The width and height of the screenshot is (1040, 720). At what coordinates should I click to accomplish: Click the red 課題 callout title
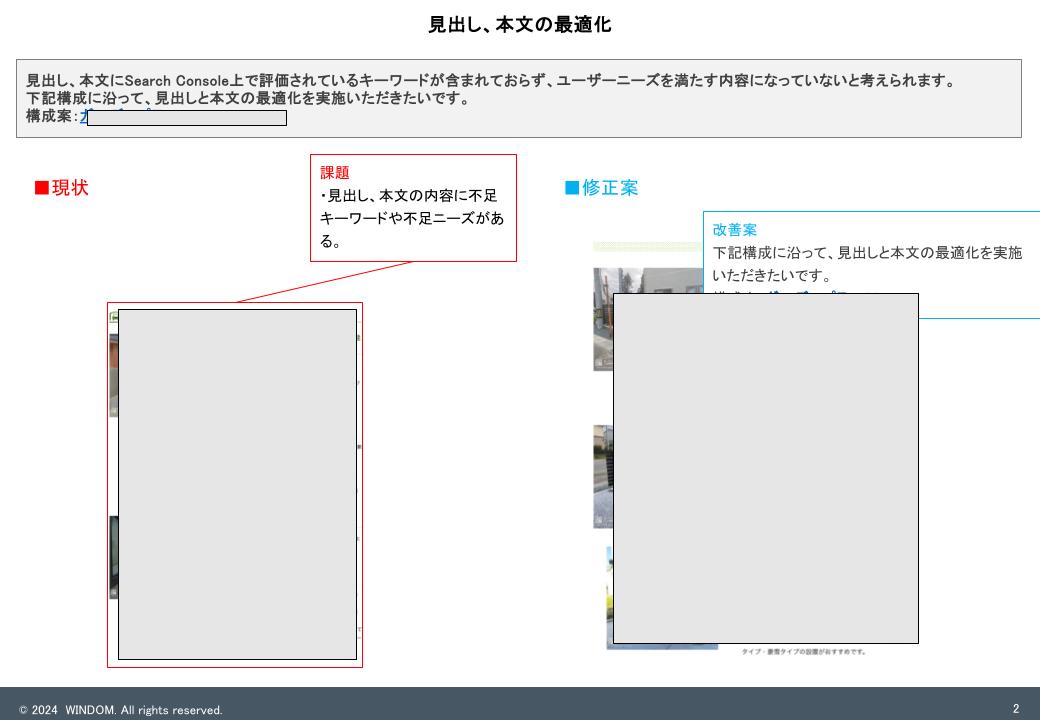[335, 173]
